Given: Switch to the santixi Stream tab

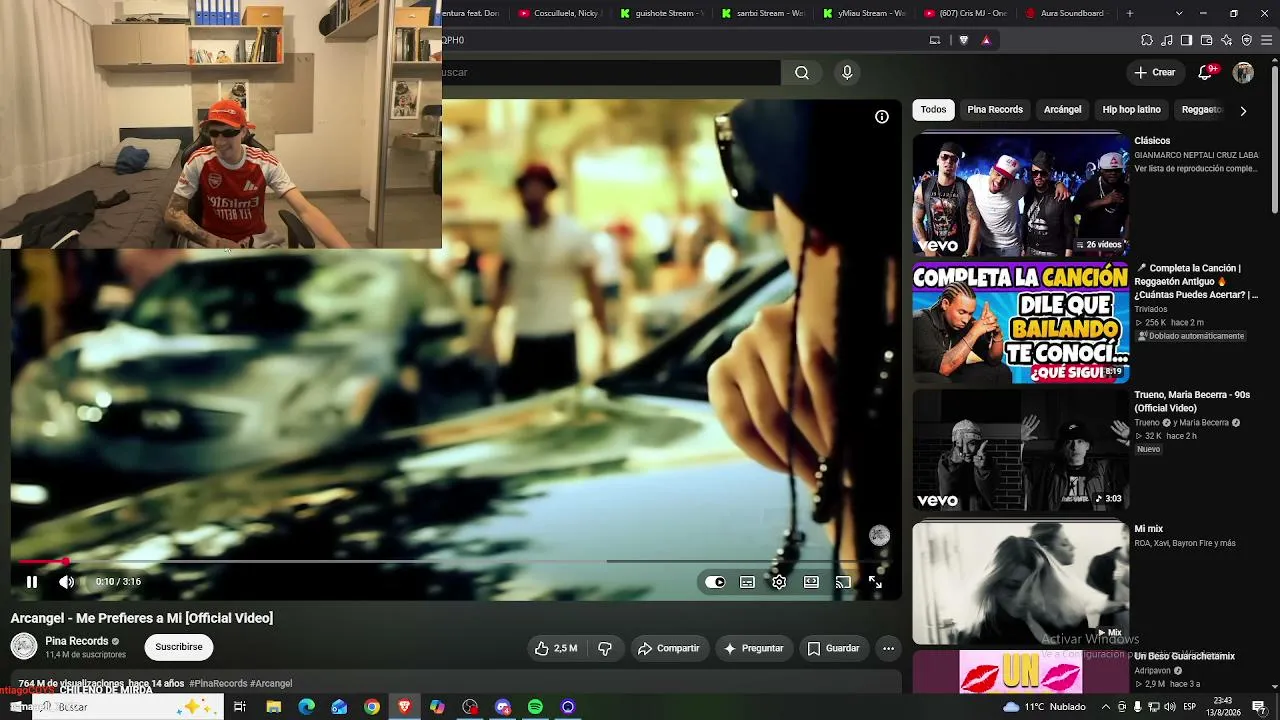Looking at the screenshot, I should click(x=762, y=14).
